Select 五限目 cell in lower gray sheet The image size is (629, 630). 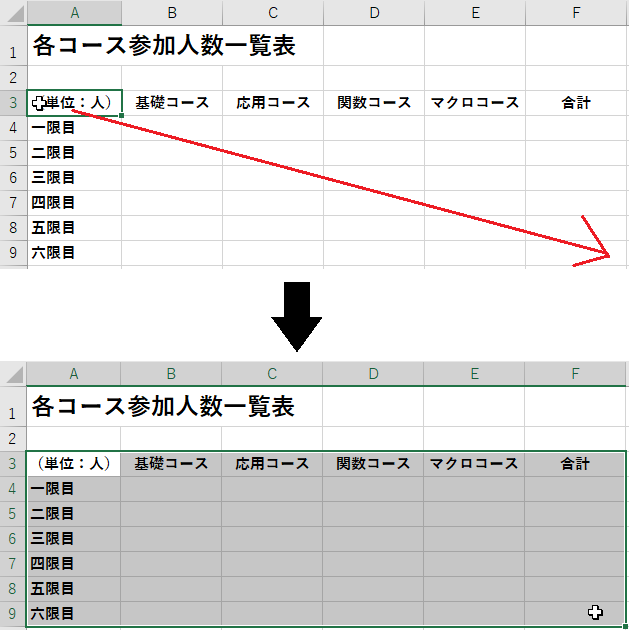74,589
